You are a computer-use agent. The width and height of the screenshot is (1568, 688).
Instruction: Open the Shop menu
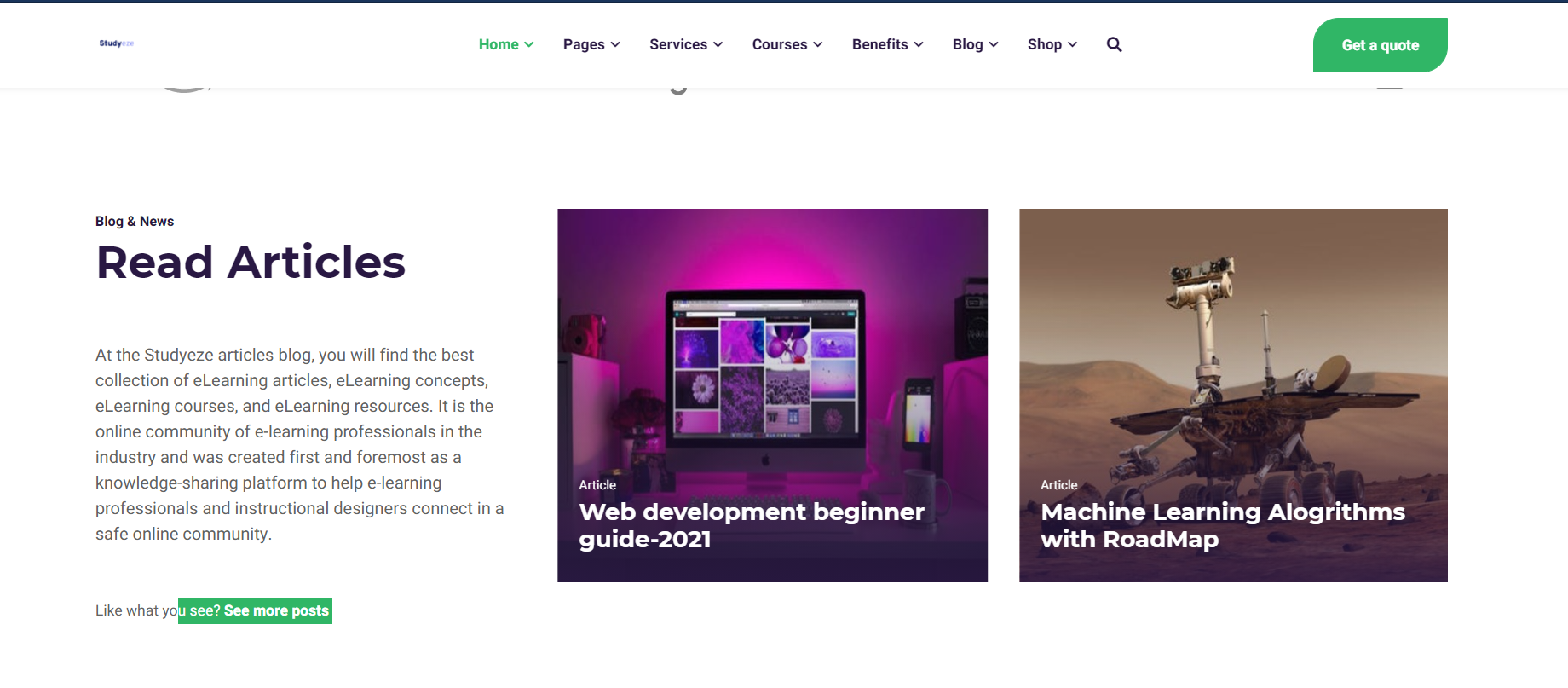[1052, 44]
